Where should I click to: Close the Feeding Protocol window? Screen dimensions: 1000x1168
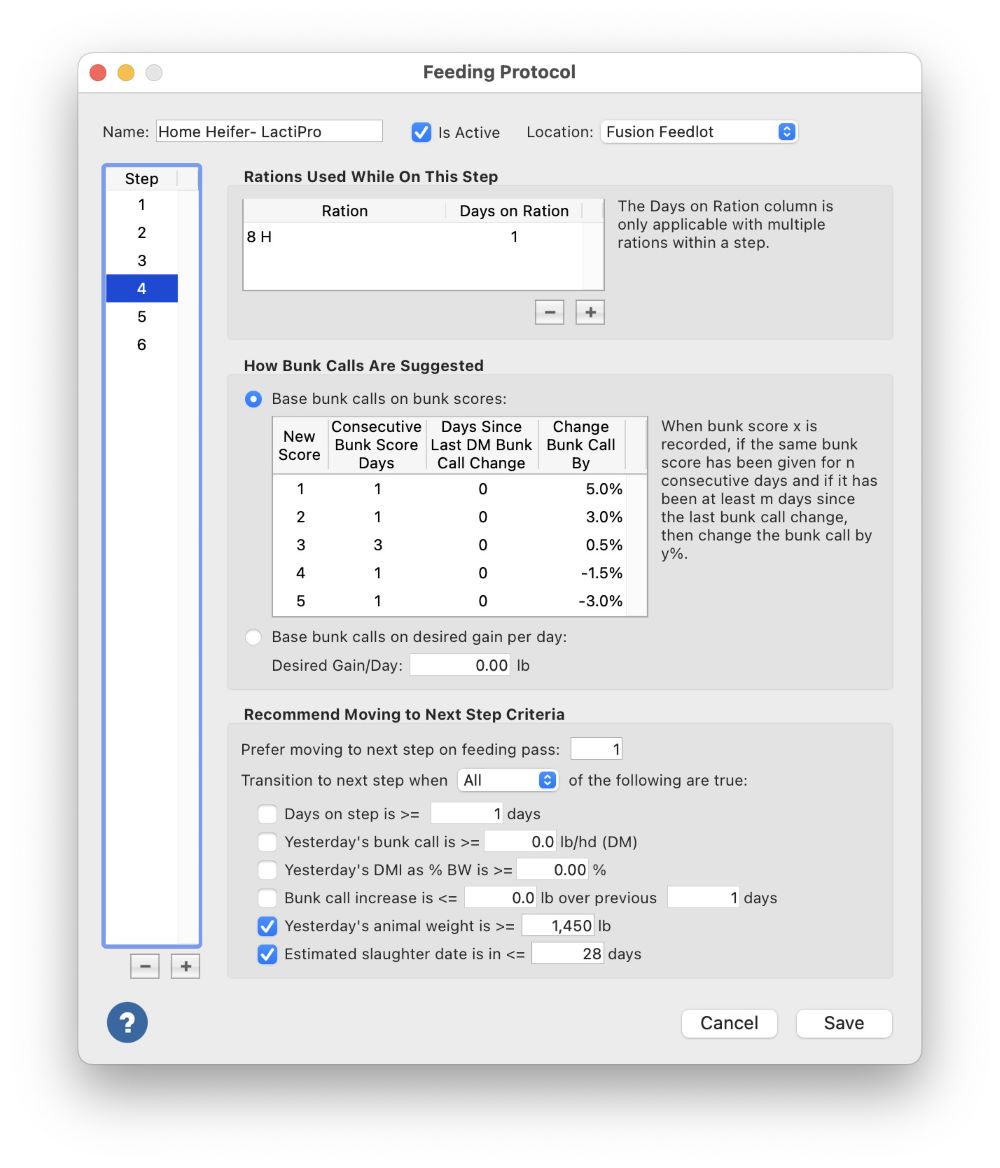(x=98, y=72)
